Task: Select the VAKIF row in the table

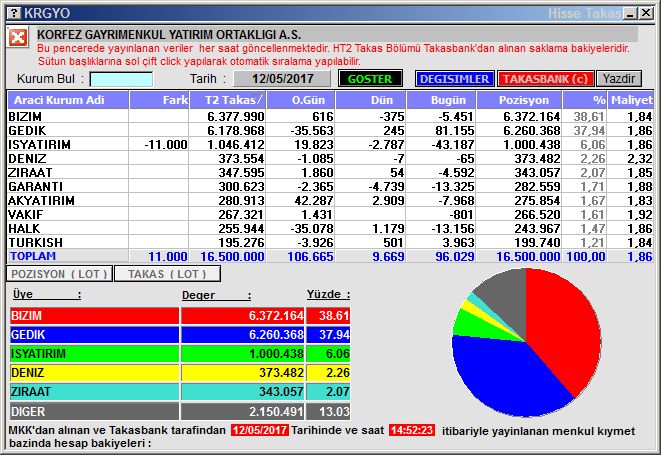Action: click(x=330, y=214)
